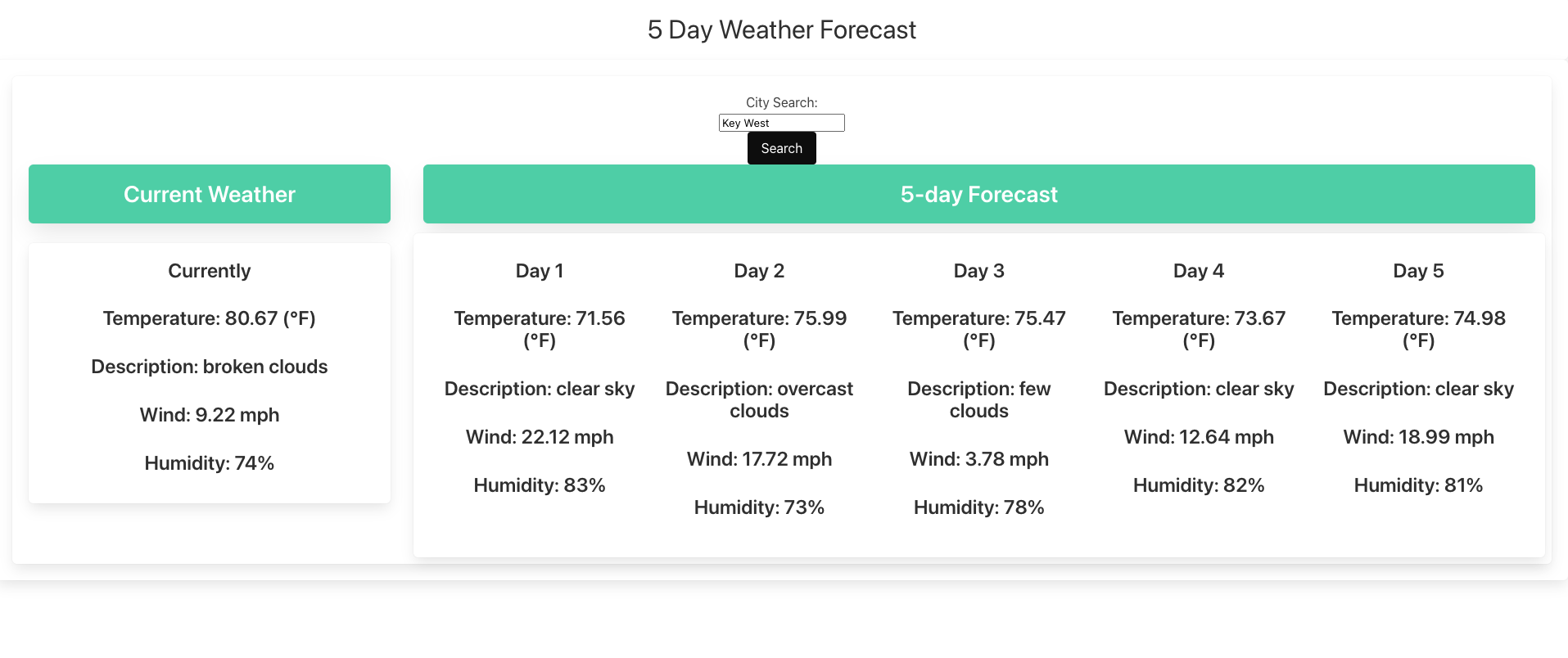Click Day 5 humidity 81% value
The width and height of the screenshot is (1568, 658).
pyautogui.click(x=1418, y=485)
